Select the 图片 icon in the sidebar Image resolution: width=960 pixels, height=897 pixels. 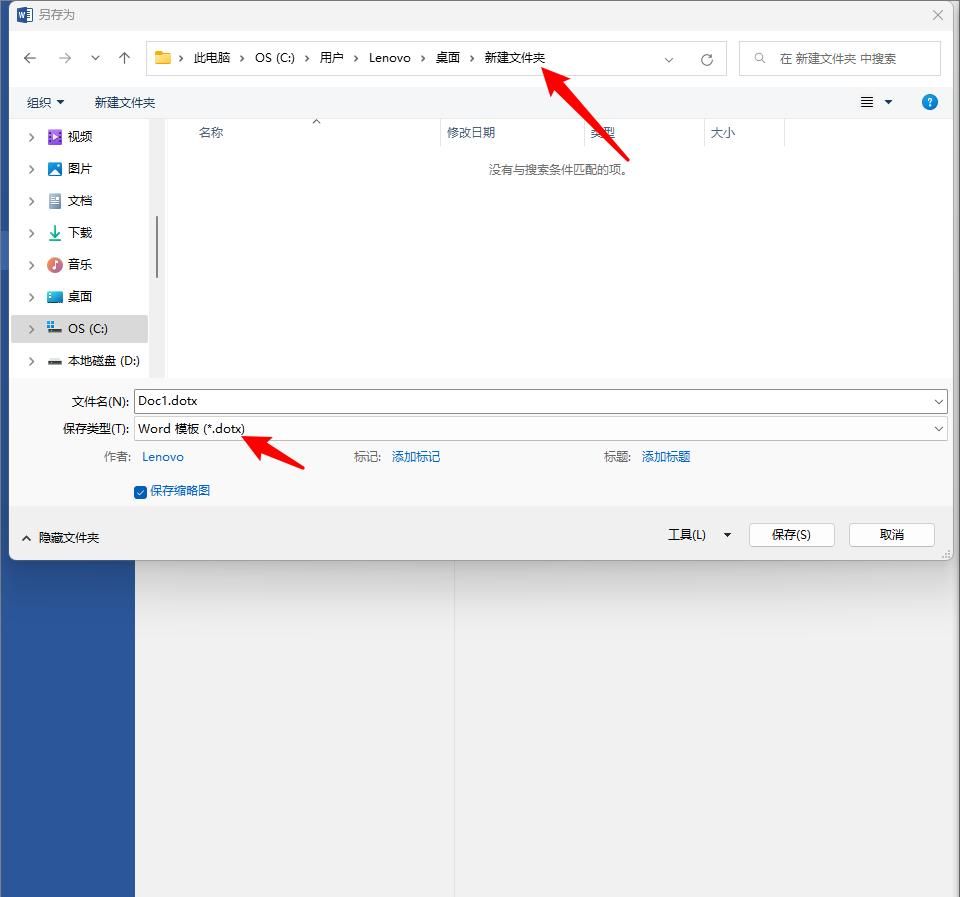[53, 168]
